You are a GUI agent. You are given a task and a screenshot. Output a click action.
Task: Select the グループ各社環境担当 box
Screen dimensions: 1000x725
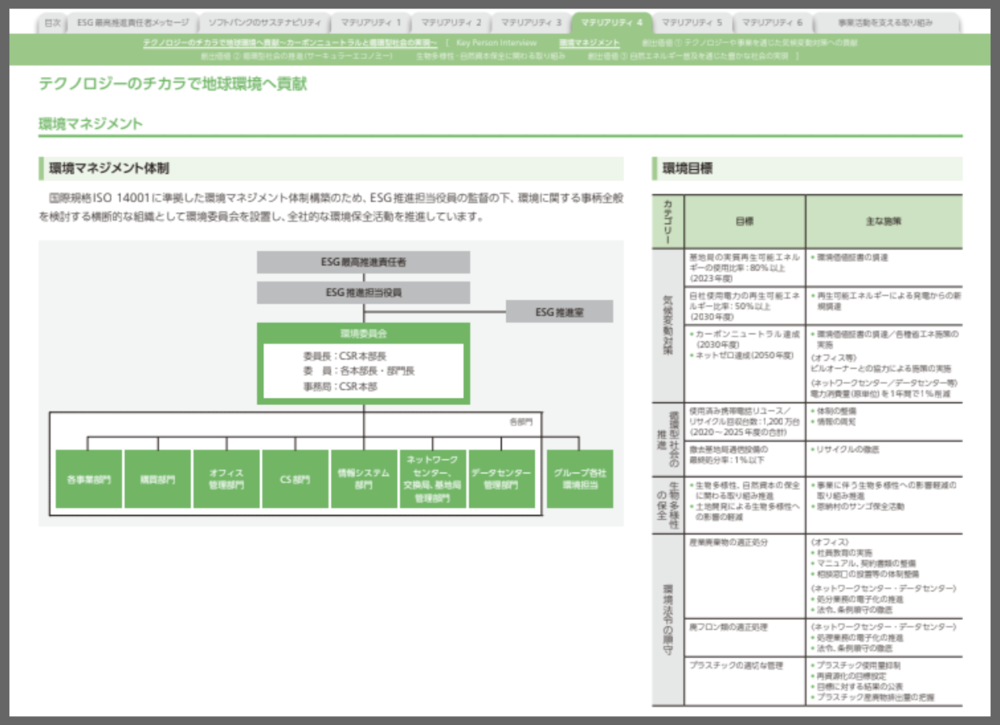point(580,479)
